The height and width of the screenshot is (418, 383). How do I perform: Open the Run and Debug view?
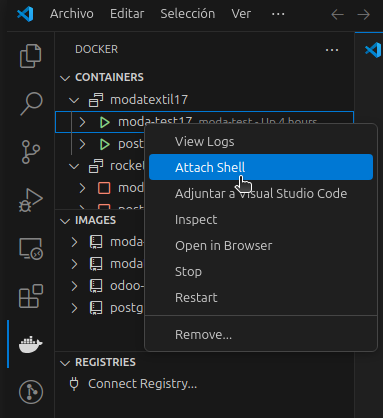coord(31,200)
